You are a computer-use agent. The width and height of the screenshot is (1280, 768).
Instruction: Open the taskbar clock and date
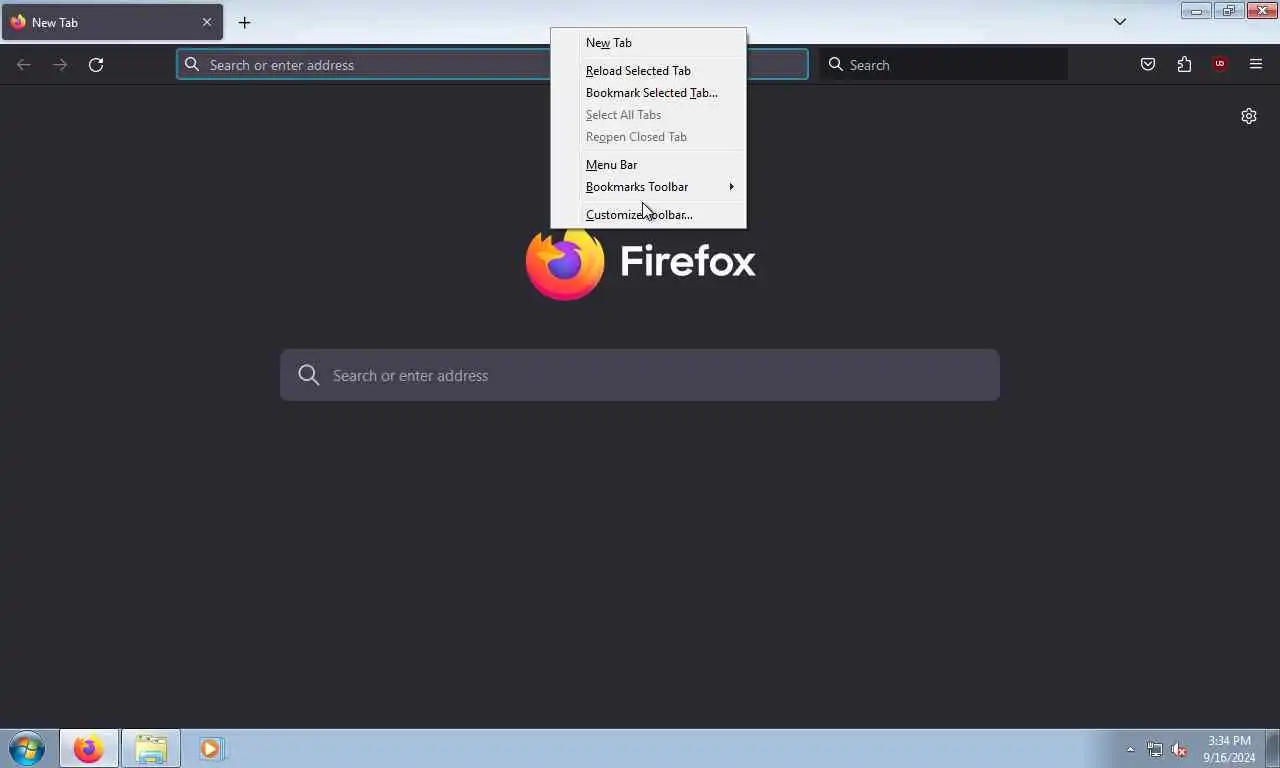(x=1229, y=749)
